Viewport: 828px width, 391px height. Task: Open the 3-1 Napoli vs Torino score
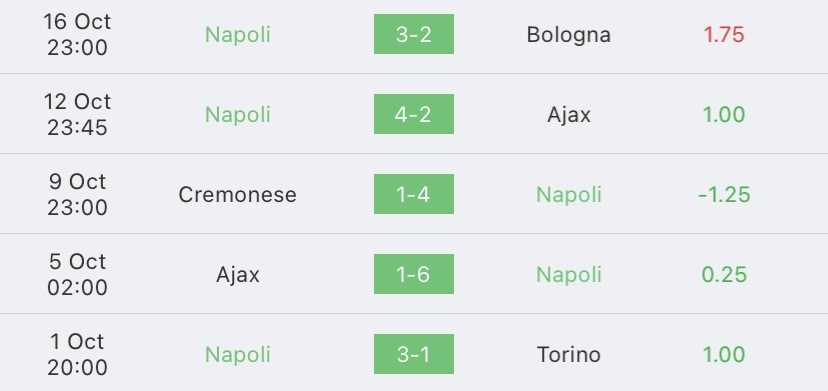[x=413, y=354]
